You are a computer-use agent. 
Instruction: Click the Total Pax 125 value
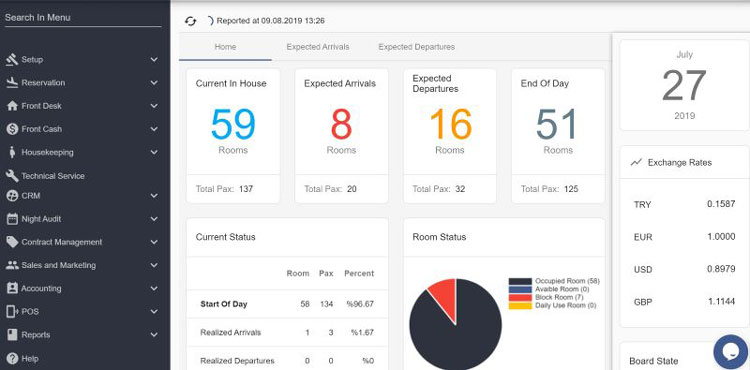click(571, 189)
